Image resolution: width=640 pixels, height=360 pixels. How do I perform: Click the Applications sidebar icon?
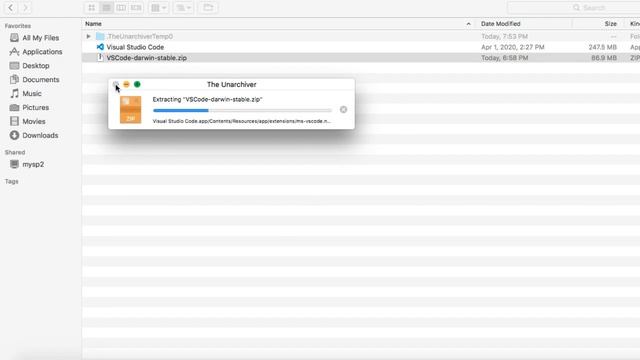(x=14, y=51)
